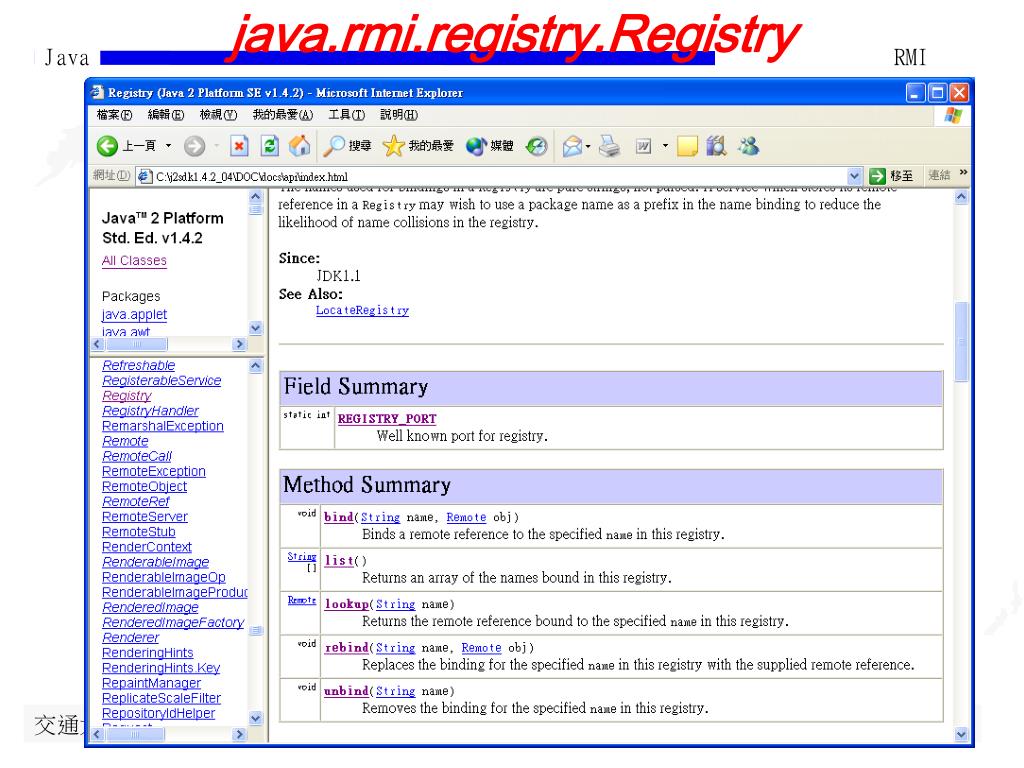Open the Mail envelope icon

click(x=572, y=146)
